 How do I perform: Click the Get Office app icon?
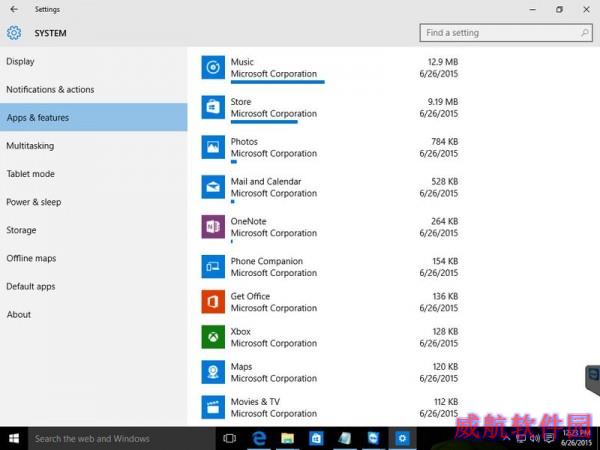(x=213, y=302)
